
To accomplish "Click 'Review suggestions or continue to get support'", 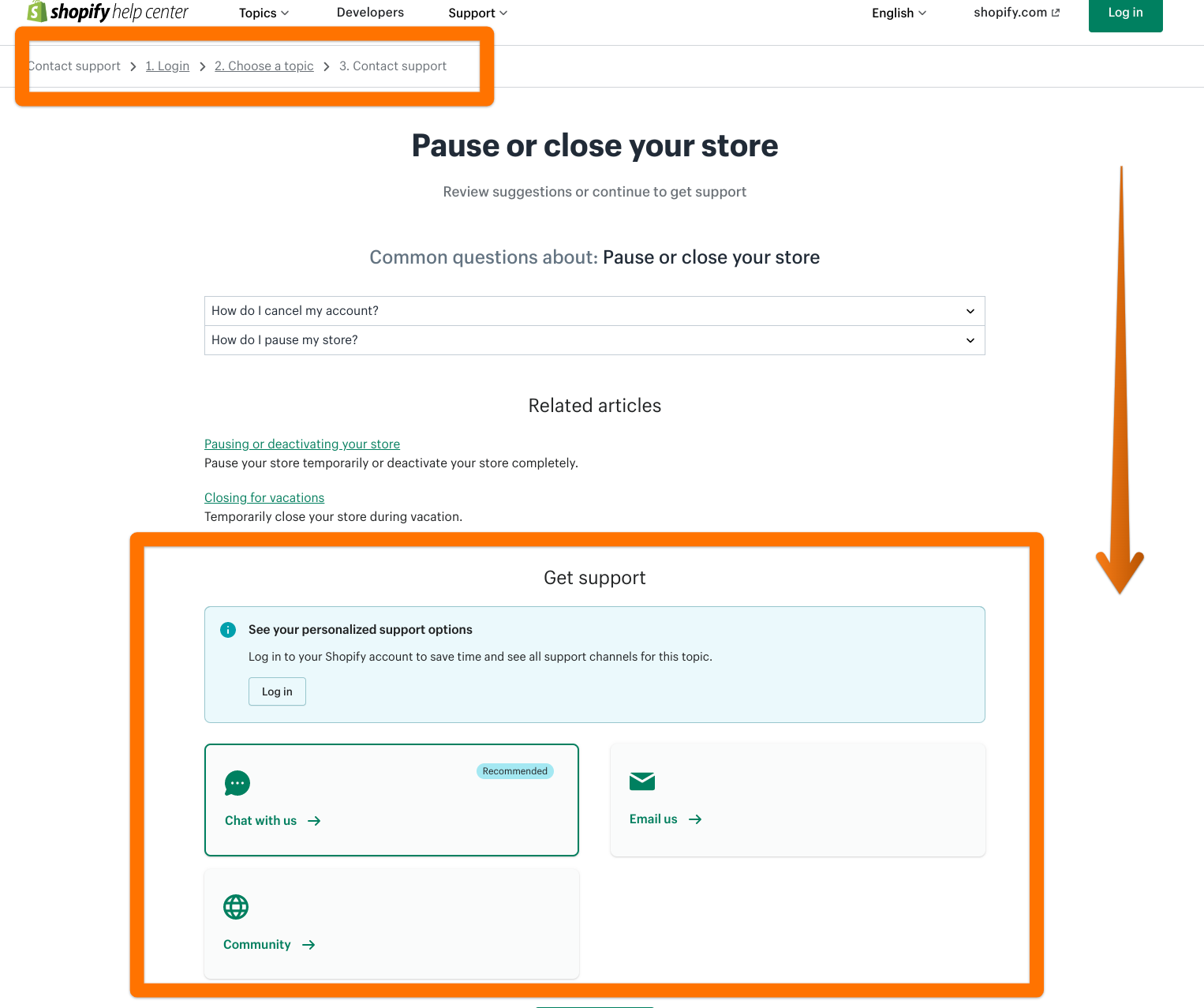I will coord(595,192).
